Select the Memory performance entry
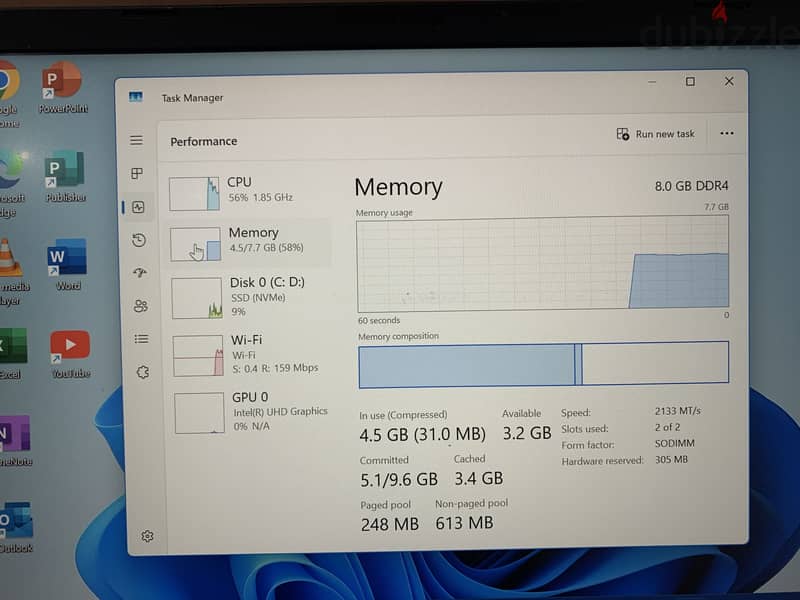Image resolution: width=800 pixels, height=600 pixels. coord(250,243)
